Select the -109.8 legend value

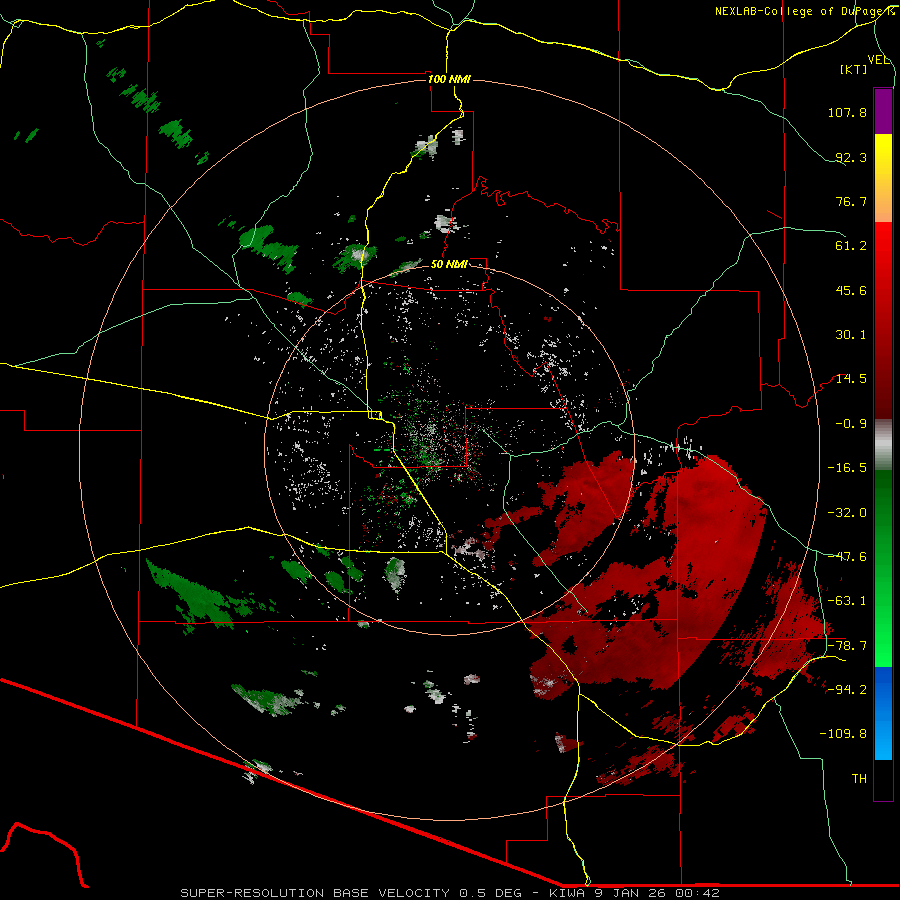coord(843,734)
